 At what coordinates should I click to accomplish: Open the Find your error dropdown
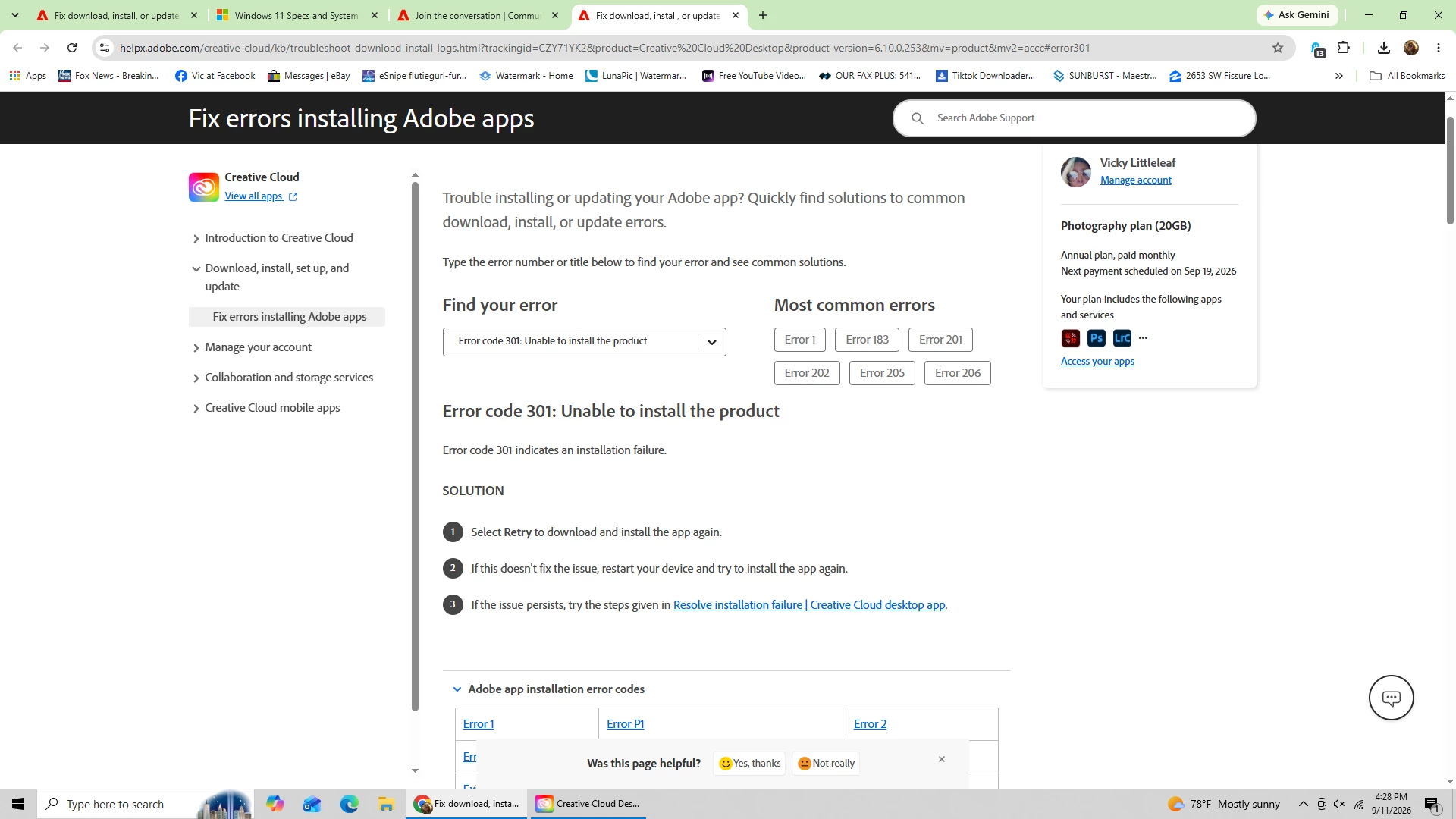[x=584, y=341]
